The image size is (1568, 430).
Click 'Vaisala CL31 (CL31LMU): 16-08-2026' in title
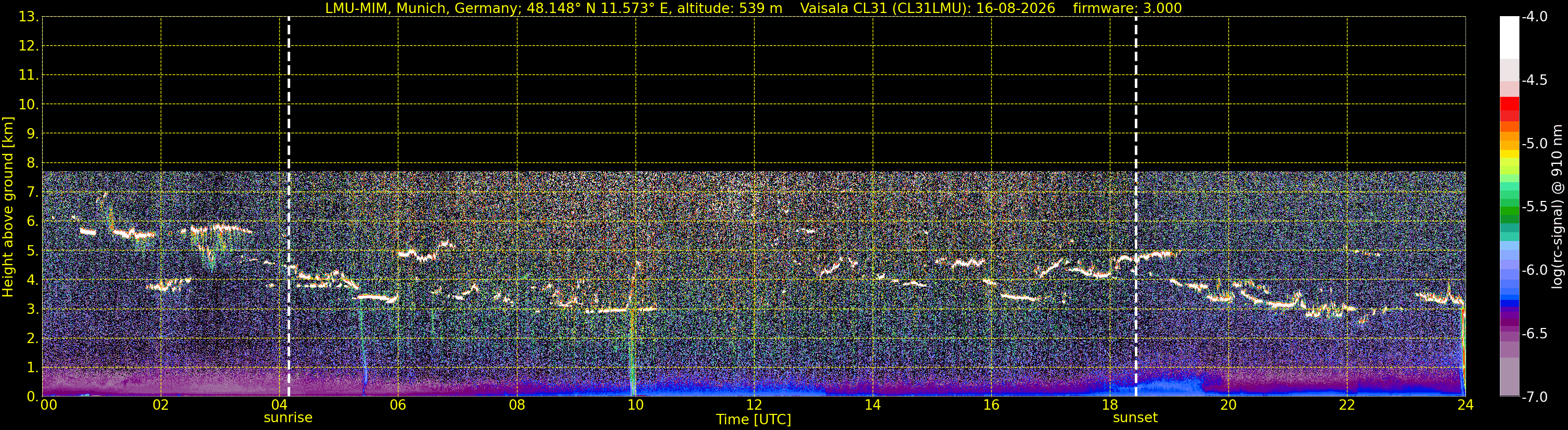click(927, 8)
